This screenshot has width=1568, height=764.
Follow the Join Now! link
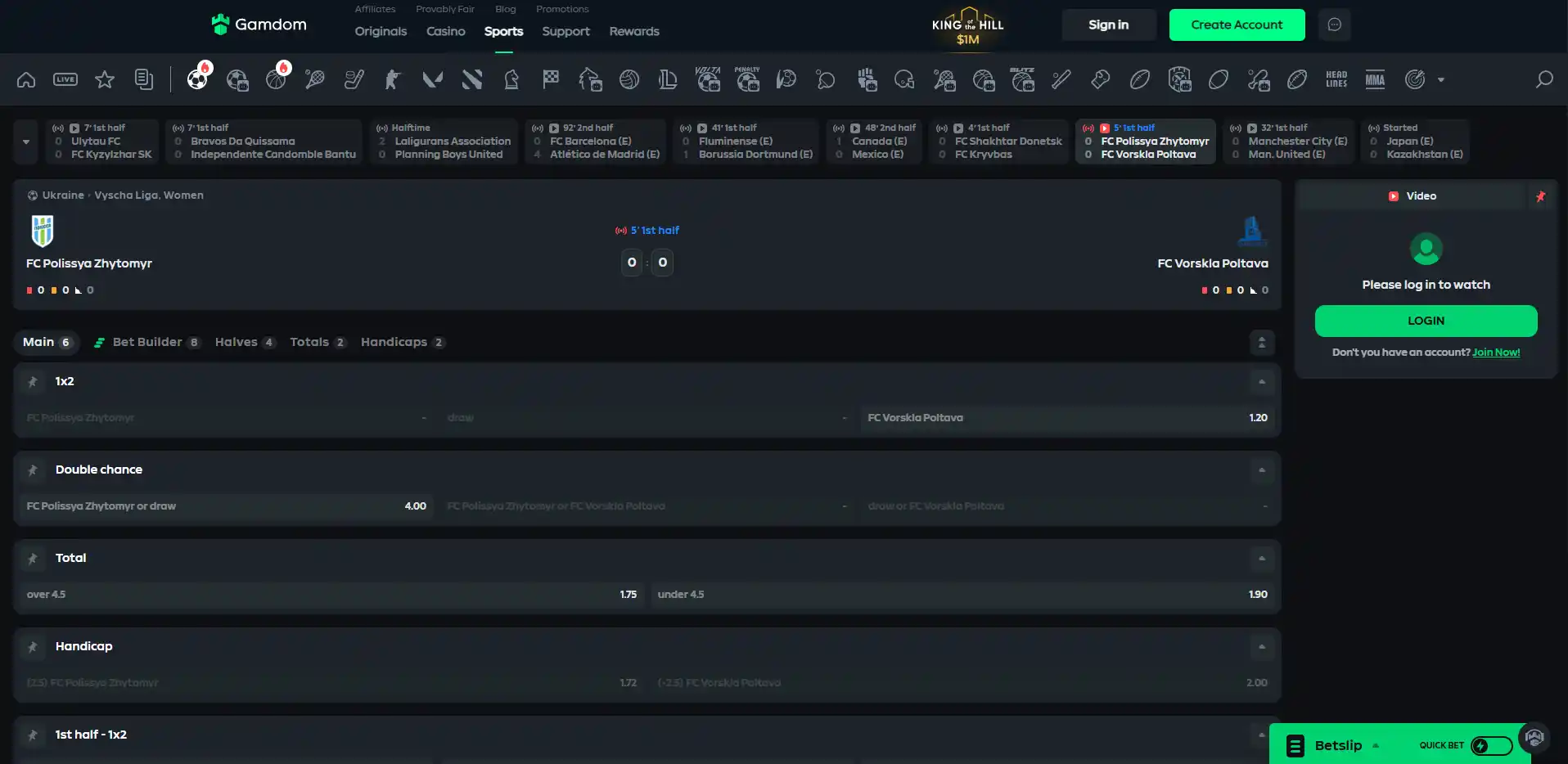[1496, 353]
